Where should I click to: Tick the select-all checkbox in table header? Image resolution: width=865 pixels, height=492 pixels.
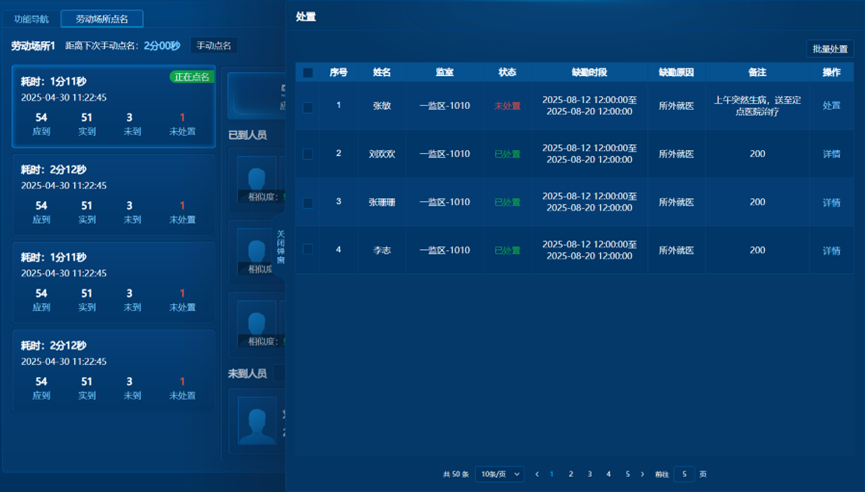308,73
